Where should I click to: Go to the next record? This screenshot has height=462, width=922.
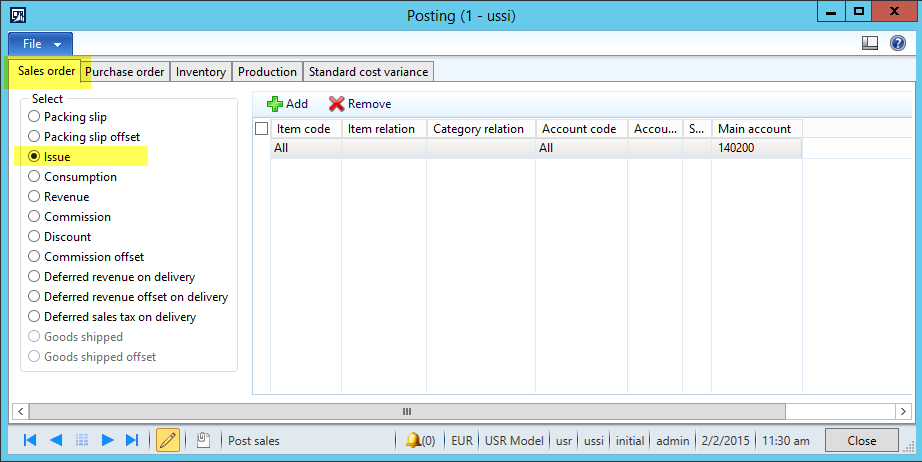(107, 441)
